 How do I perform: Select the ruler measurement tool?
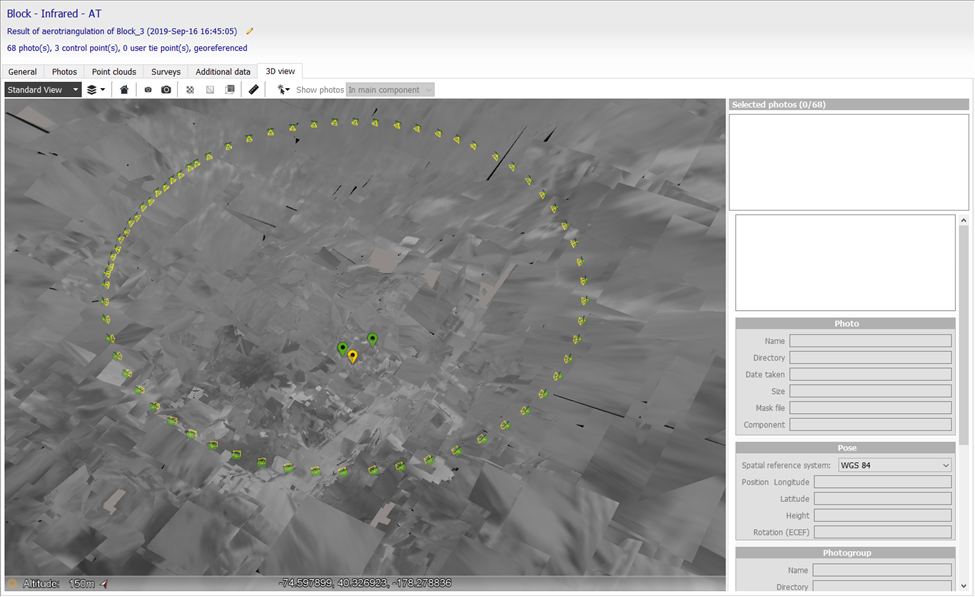tap(254, 90)
